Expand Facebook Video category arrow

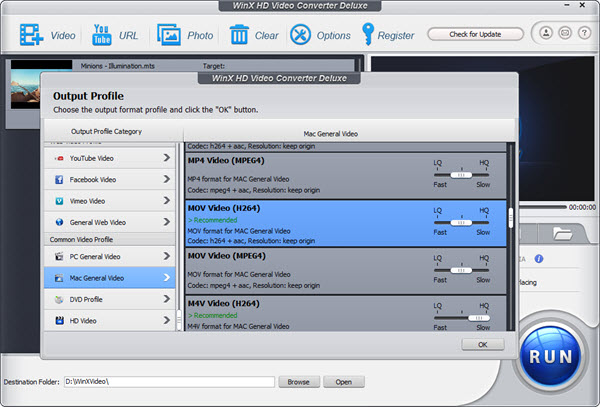166,179
